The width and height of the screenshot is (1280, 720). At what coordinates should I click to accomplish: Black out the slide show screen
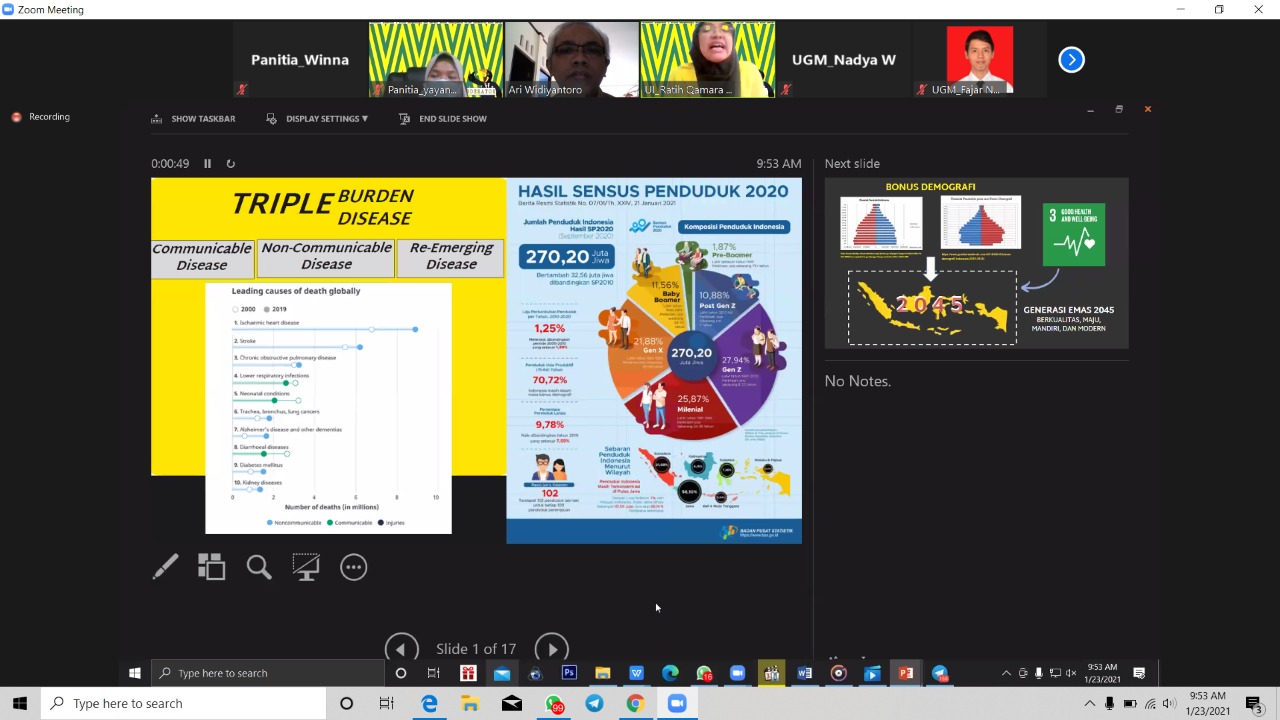306,567
